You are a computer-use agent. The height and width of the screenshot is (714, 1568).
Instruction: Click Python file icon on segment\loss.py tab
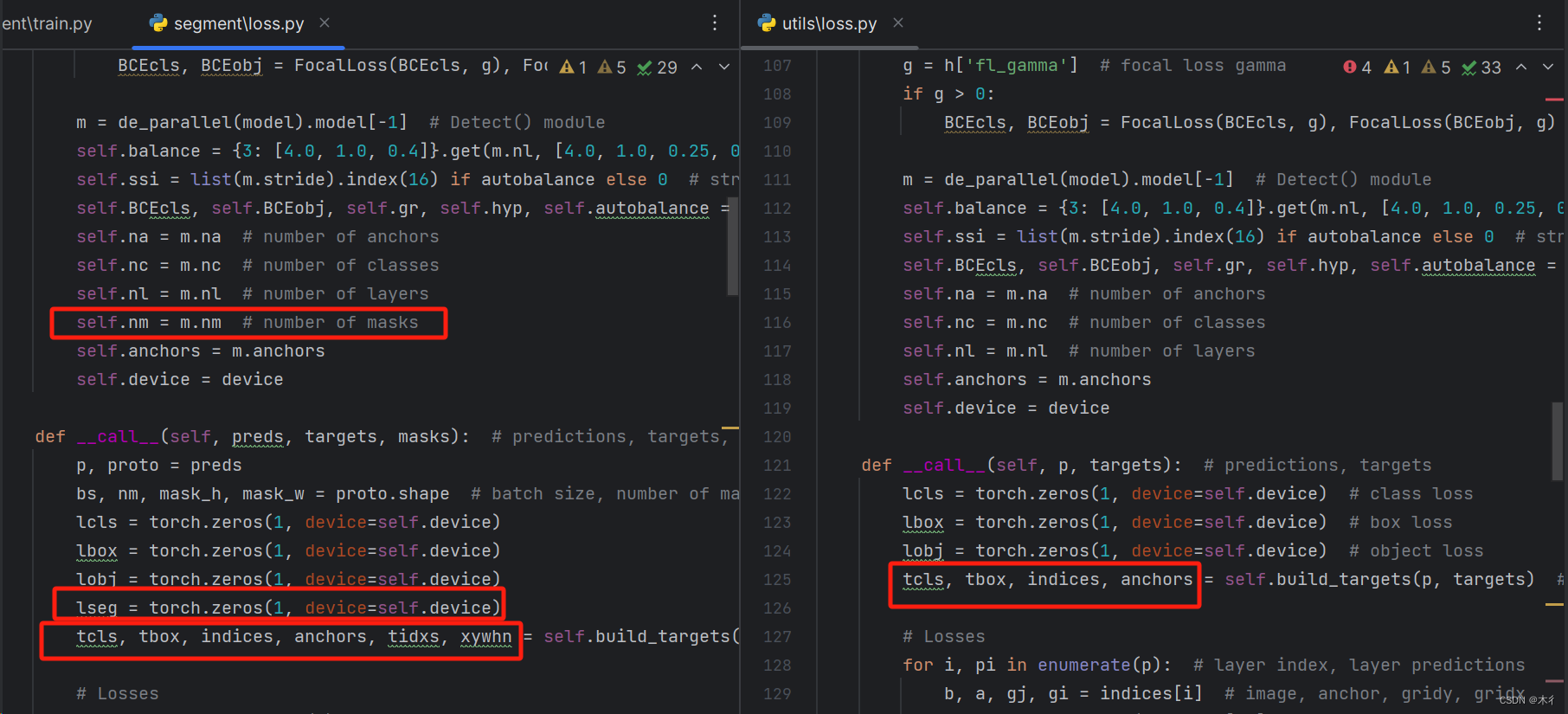(158, 23)
